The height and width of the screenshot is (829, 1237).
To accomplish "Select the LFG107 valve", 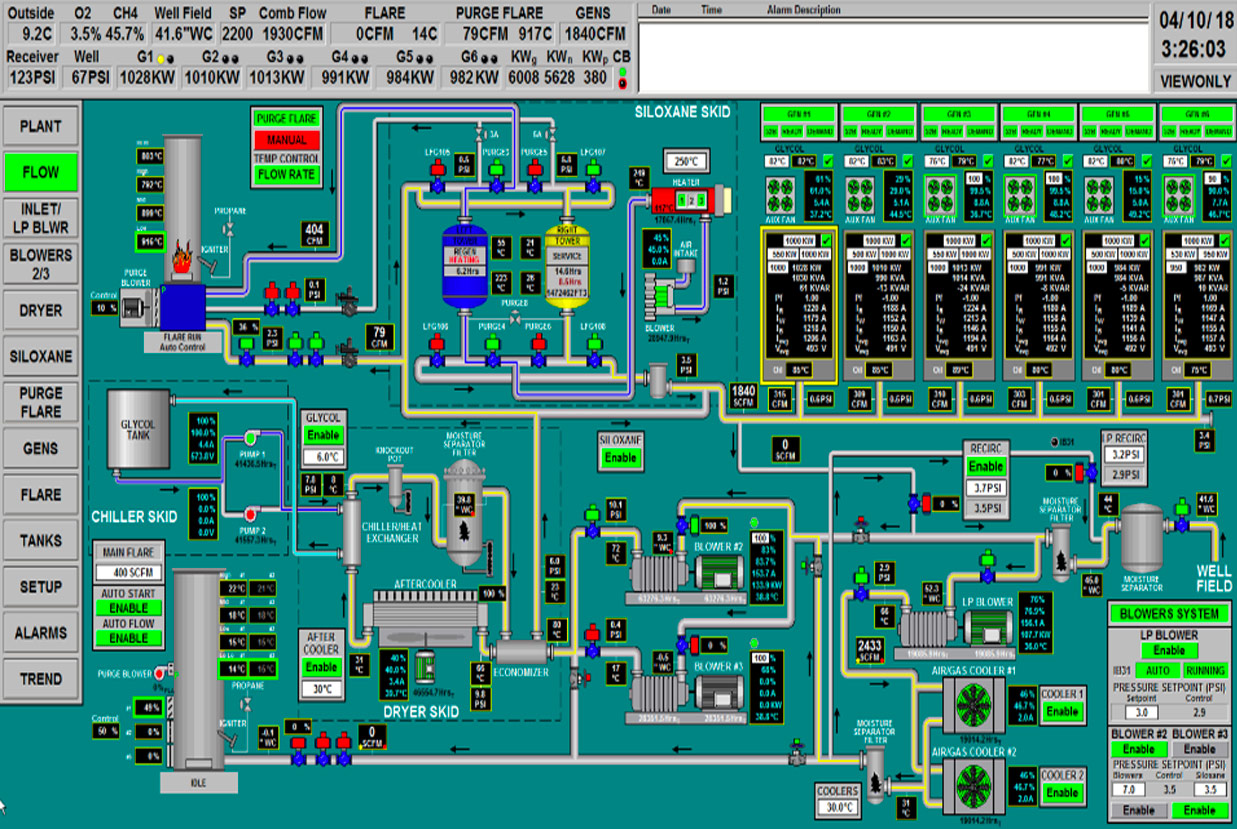I will (593, 175).
